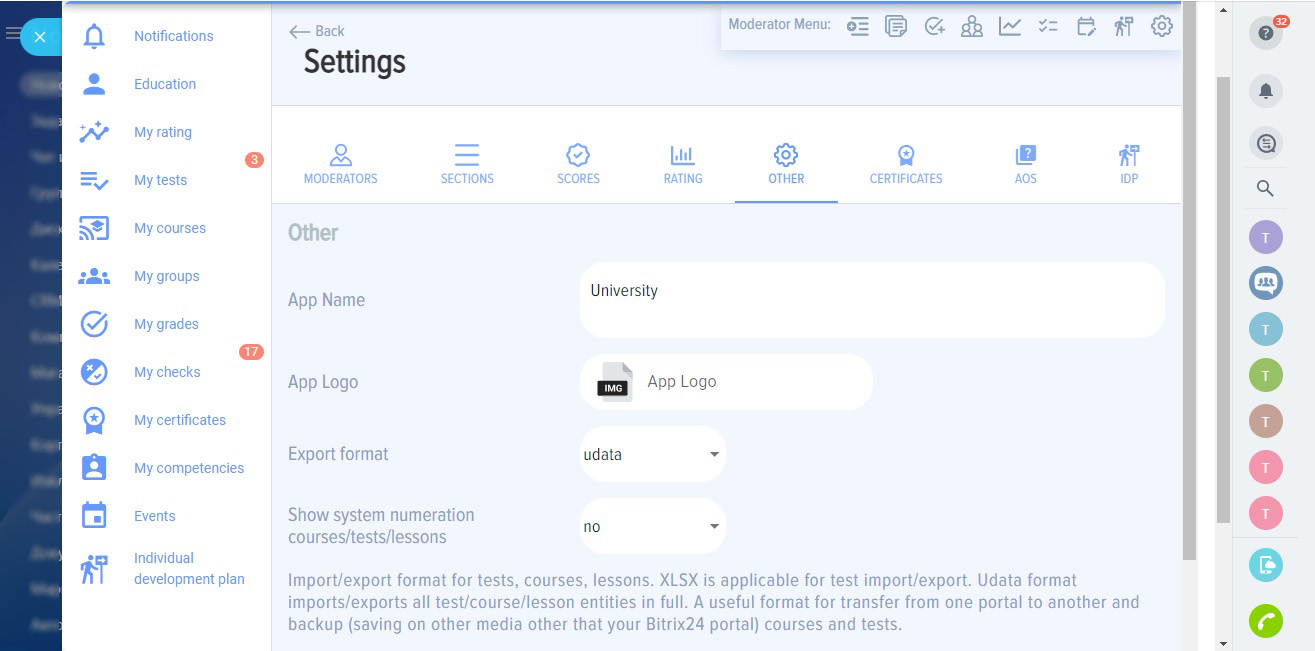Open the chart icon in Moderator Menu
Image resolution: width=1315 pixels, height=651 pixels.
[x=1010, y=27]
